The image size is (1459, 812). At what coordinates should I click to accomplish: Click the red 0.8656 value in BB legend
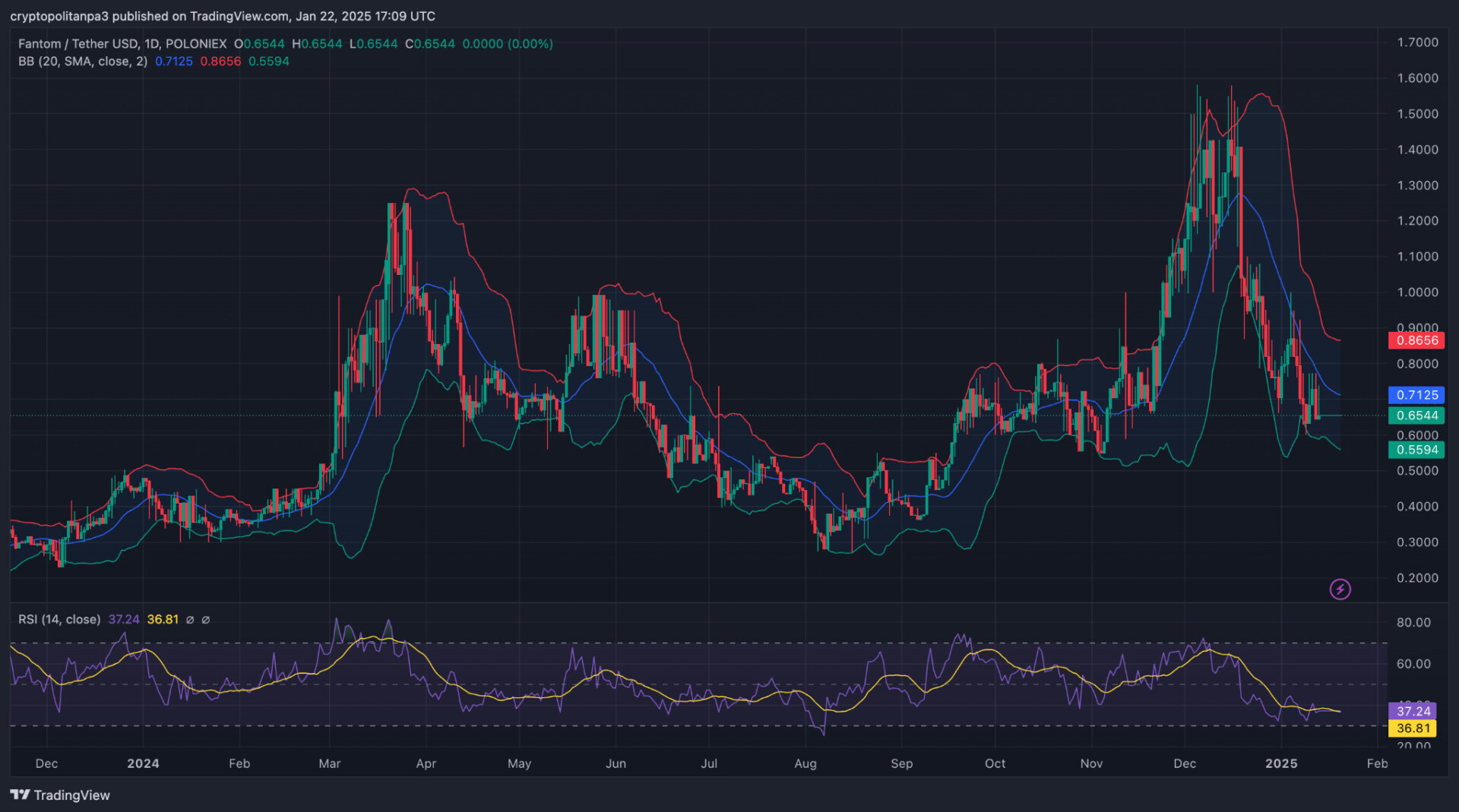coord(220,62)
